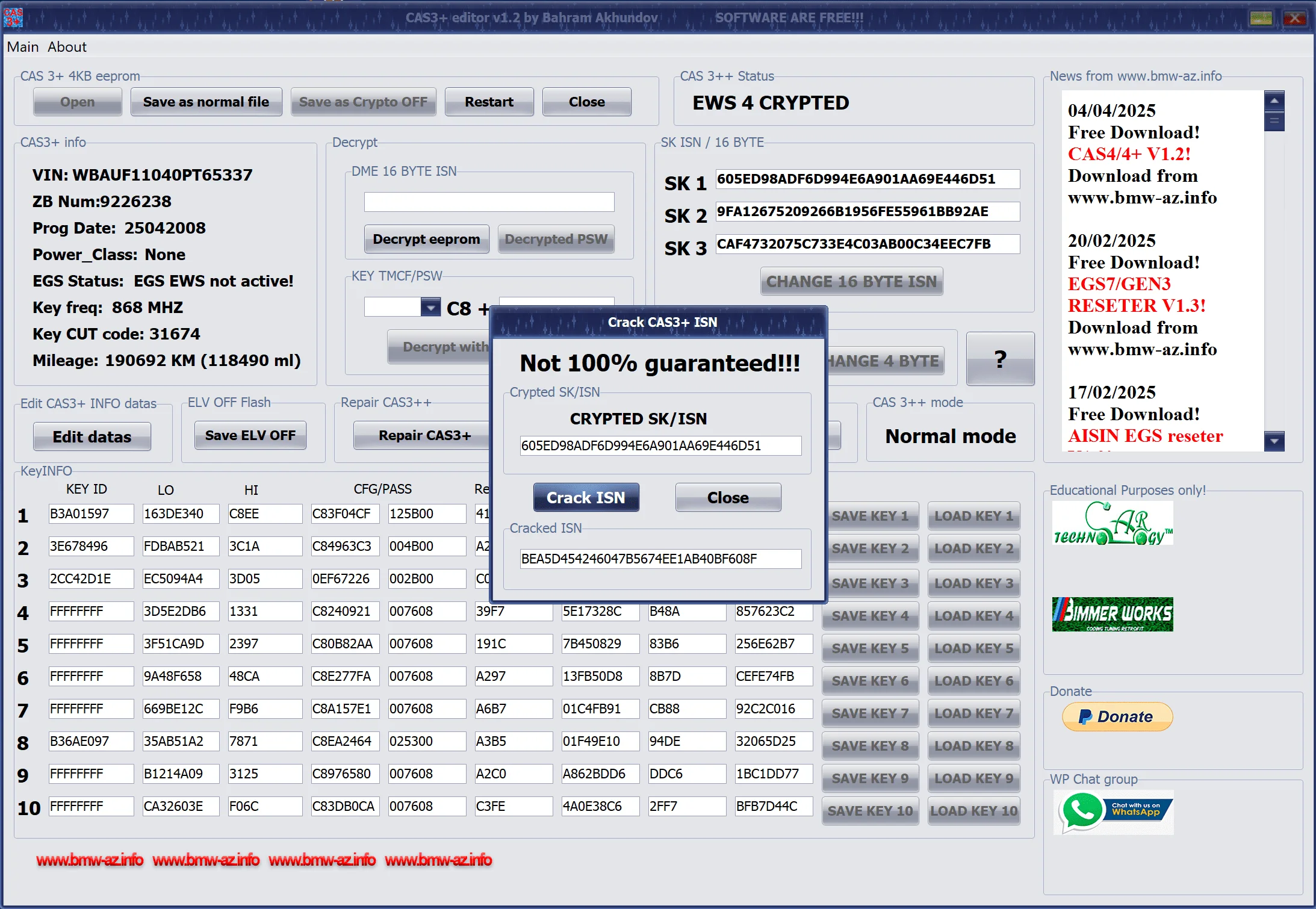Screen dimensions: 1316x909
Task: Click the Restart button
Action: click(x=489, y=102)
